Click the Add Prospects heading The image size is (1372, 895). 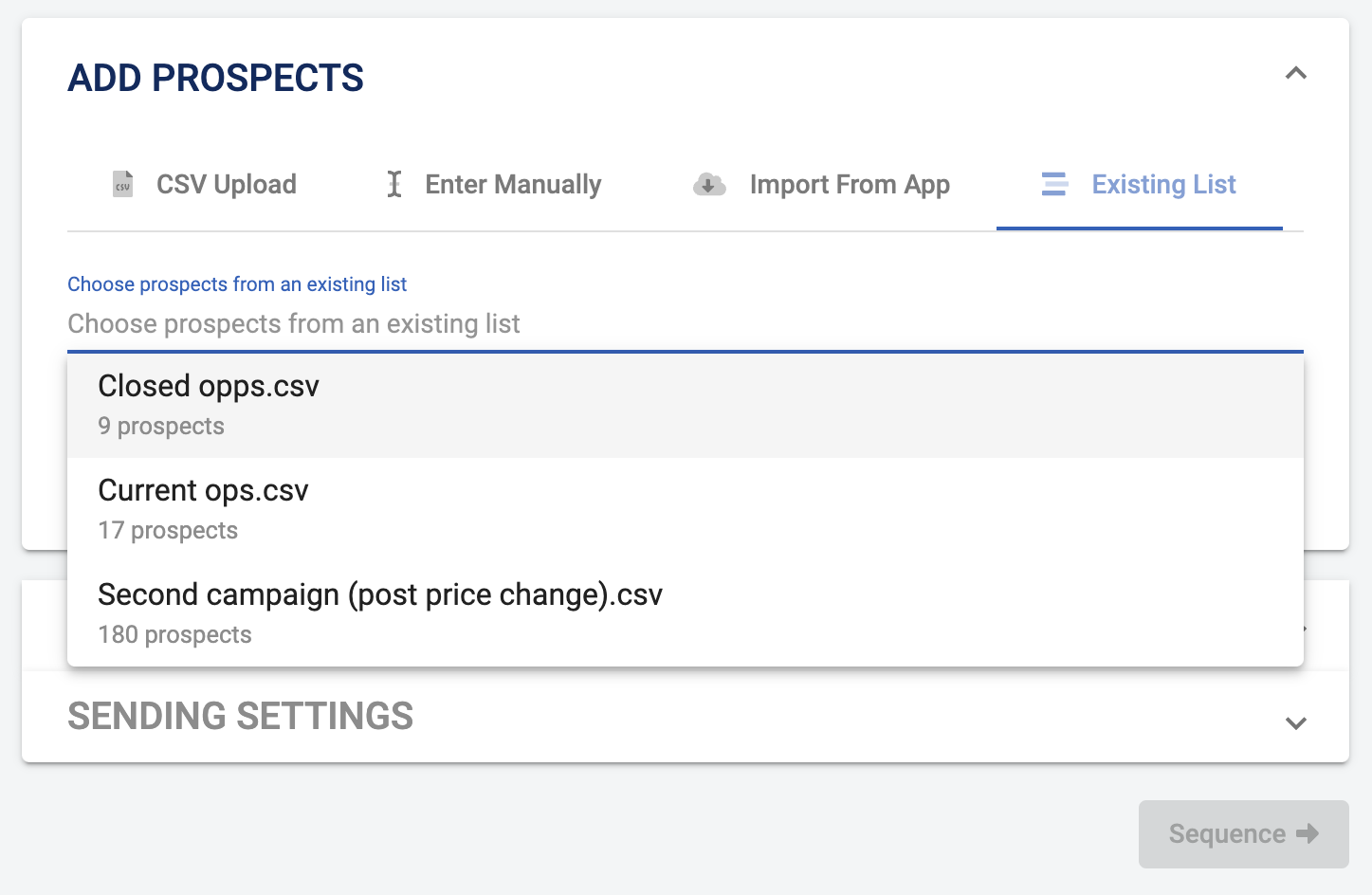215,78
